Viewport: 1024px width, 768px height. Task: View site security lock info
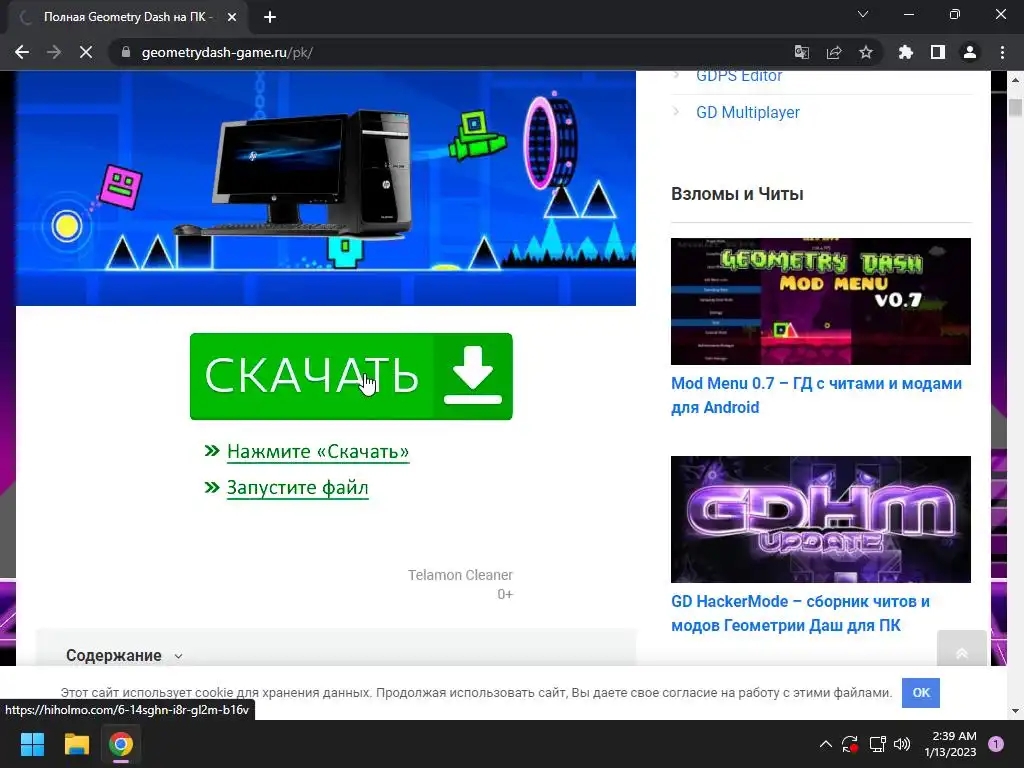click(x=126, y=52)
